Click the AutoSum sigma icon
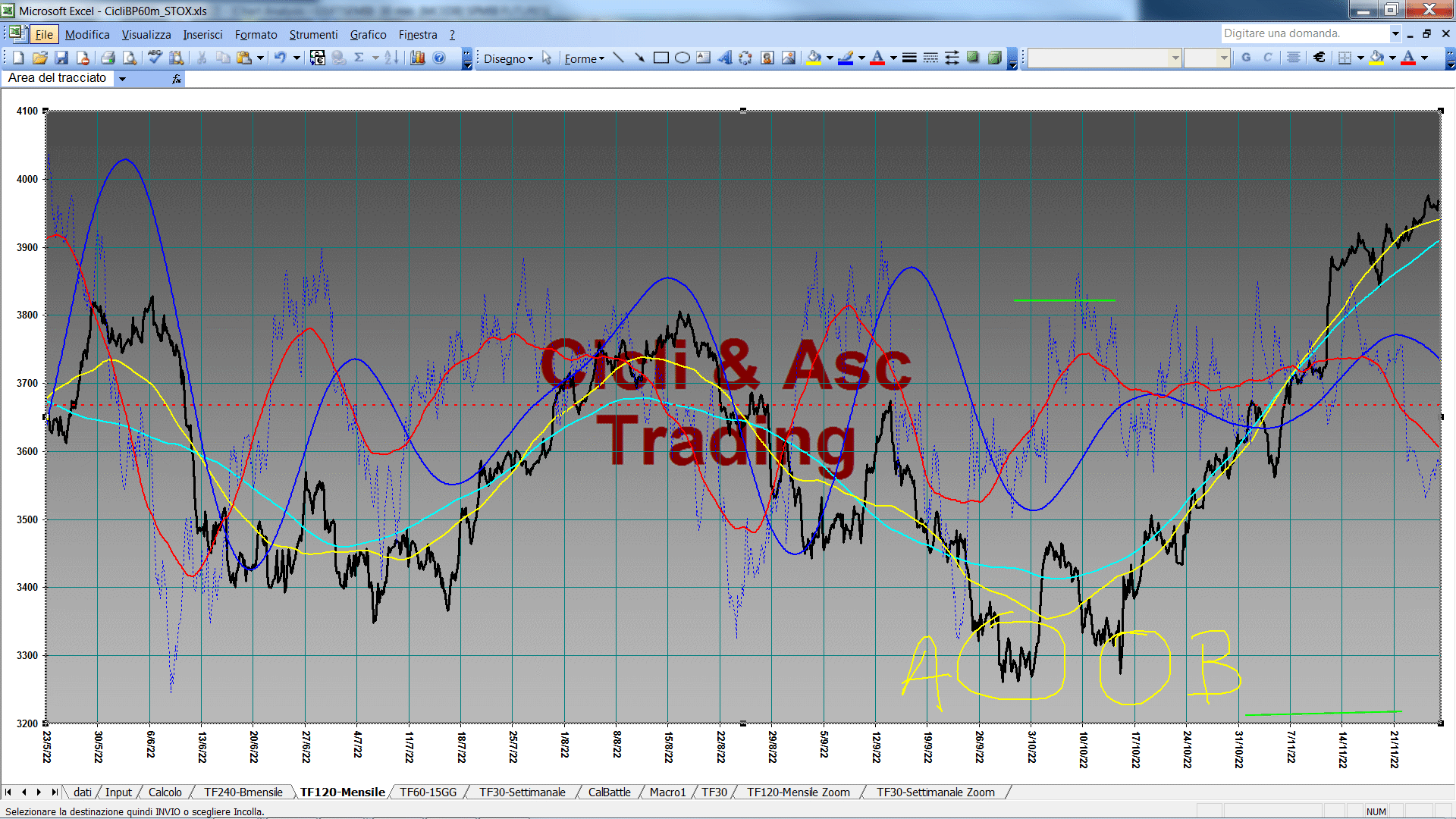This screenshot has height=819, width=1456. [x=359, y=58]
